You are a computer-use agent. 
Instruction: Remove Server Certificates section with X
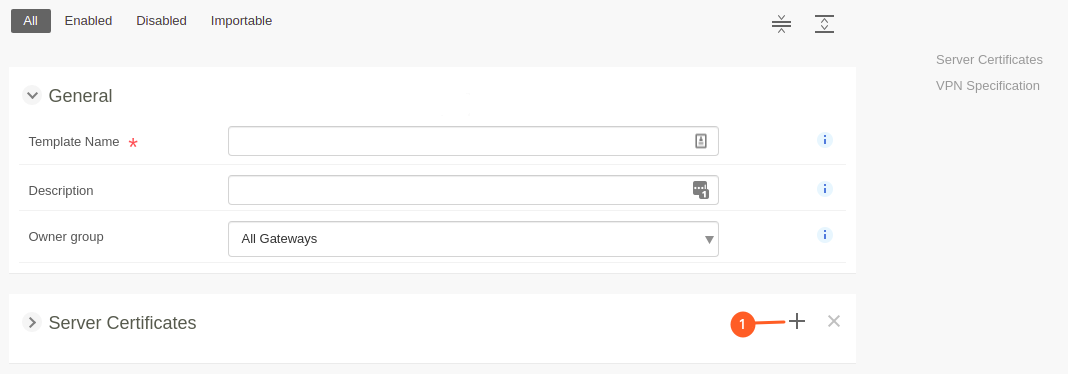coord(834,321)
